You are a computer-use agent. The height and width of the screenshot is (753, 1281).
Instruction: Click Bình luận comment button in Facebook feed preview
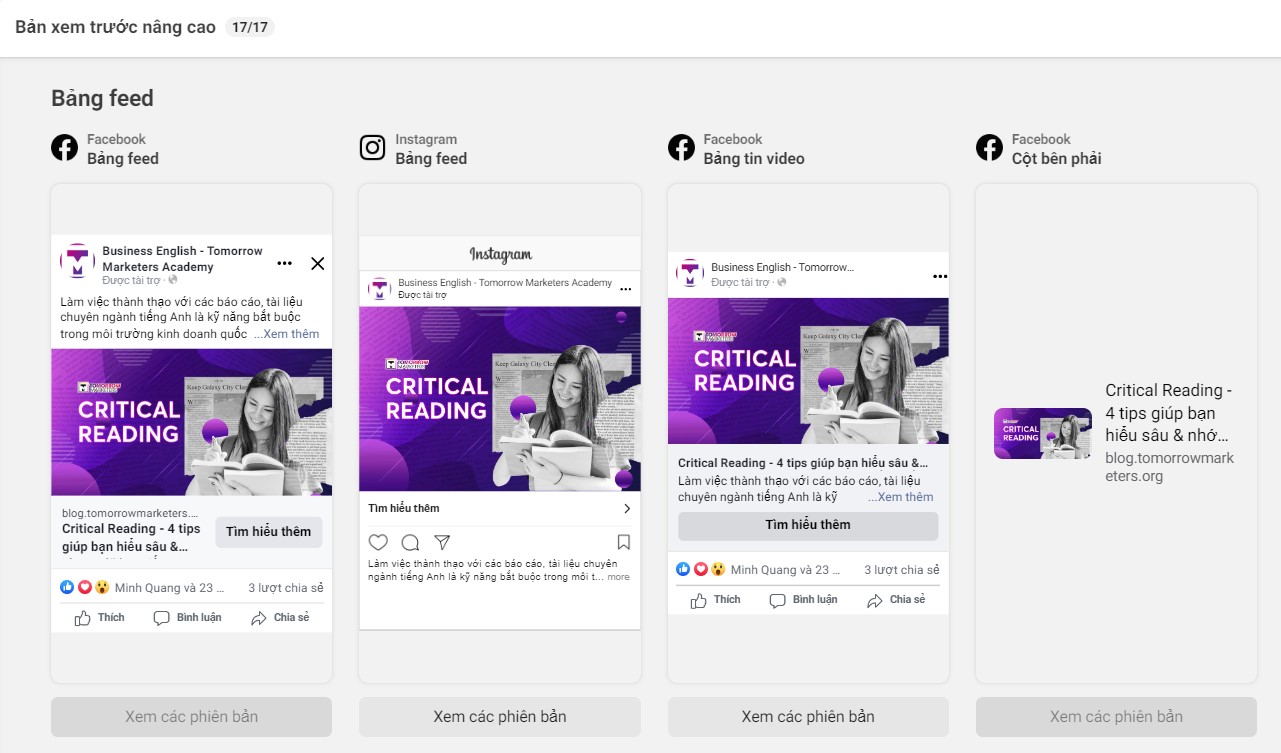click(188, 618)
